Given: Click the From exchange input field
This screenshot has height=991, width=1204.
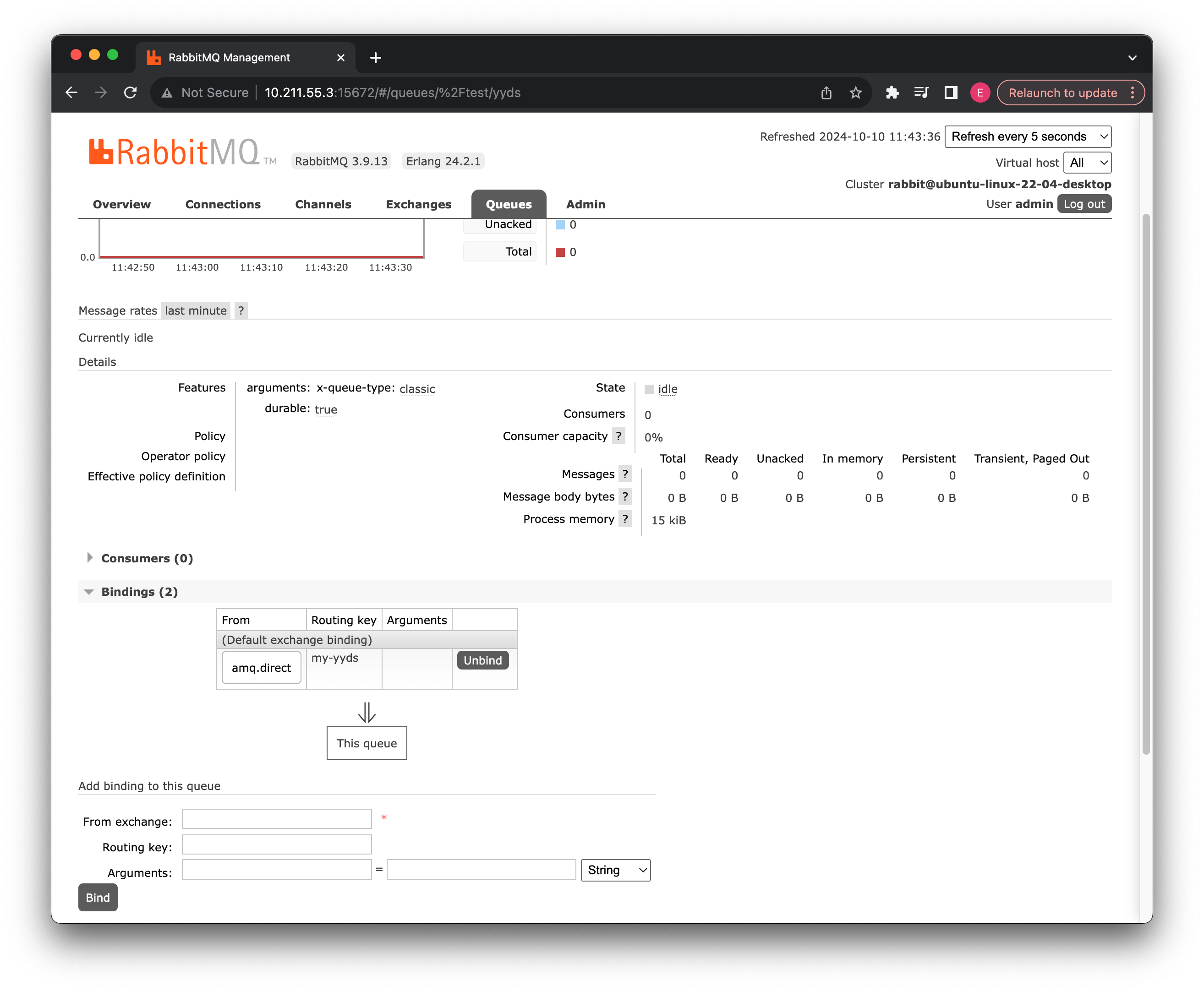Looking at the screenshot, I should [x=276, y=819].
